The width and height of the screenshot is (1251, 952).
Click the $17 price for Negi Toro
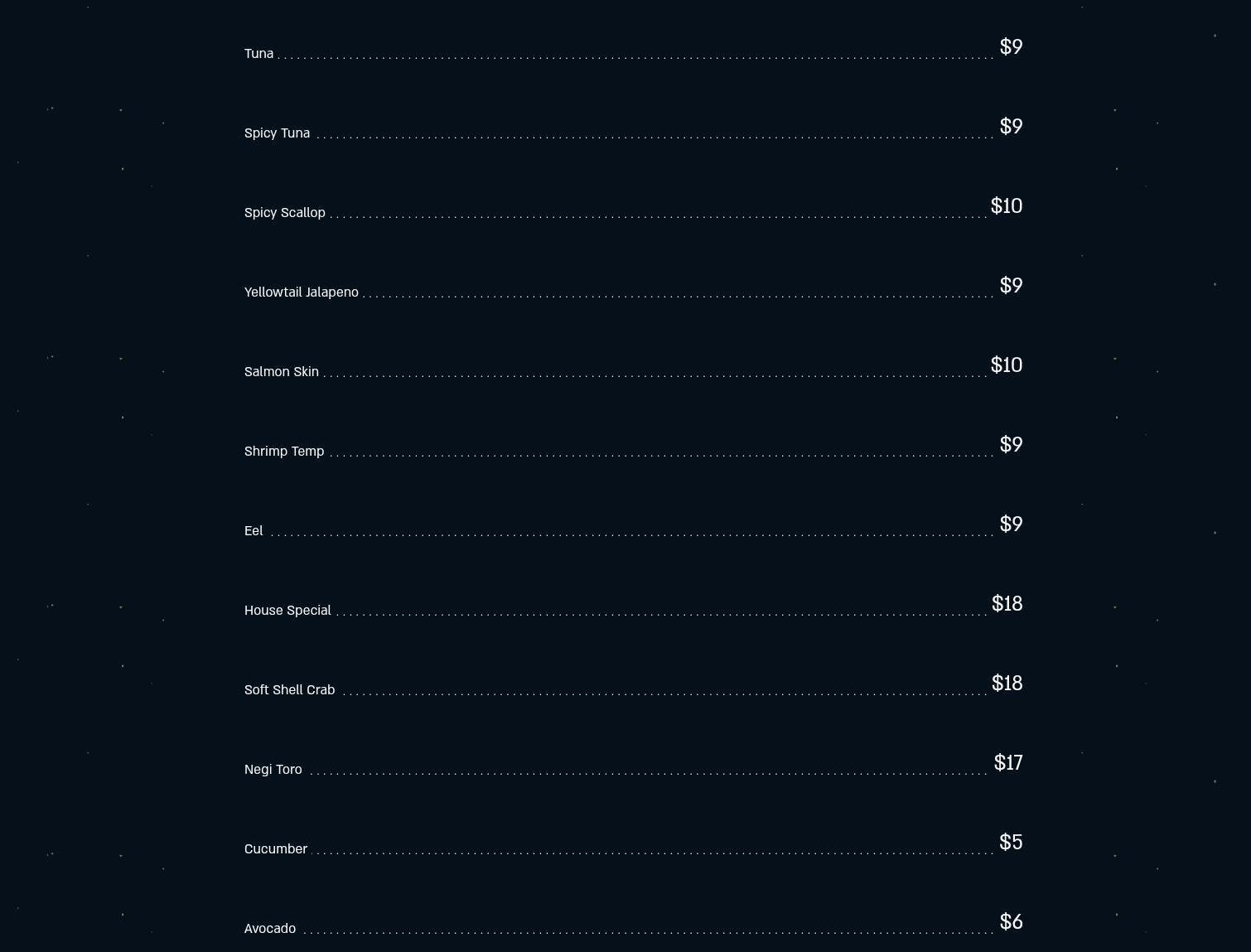pyautogui.click(x=1008, y=762)
